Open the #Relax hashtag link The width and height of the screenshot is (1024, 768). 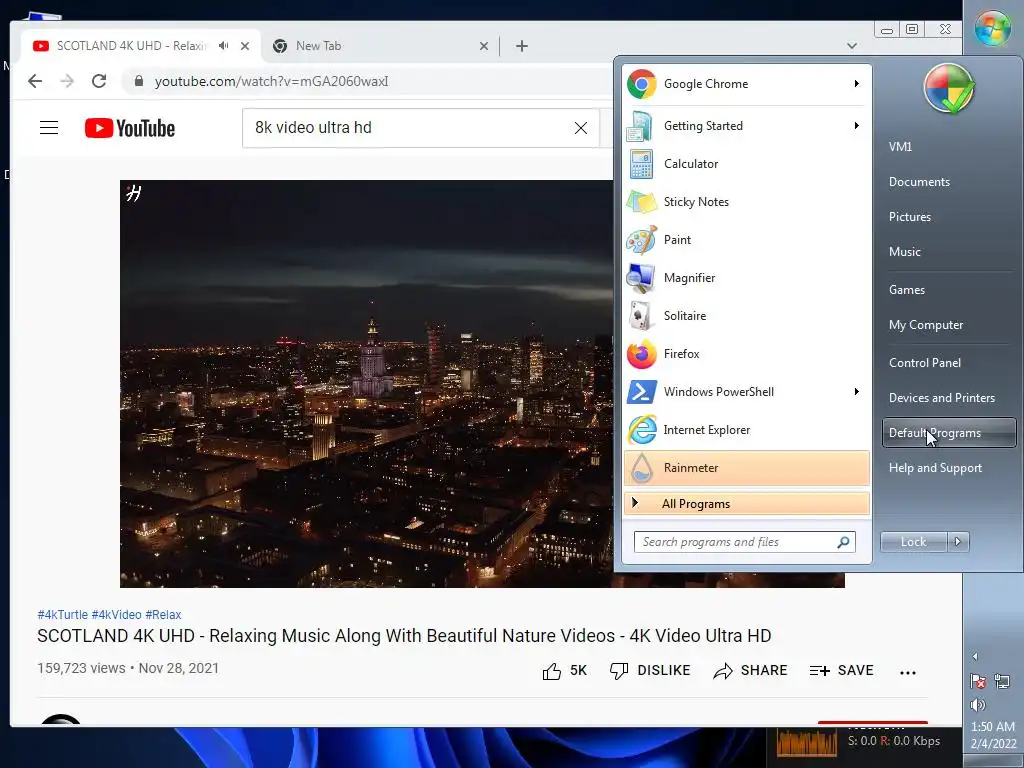point(163,615)
